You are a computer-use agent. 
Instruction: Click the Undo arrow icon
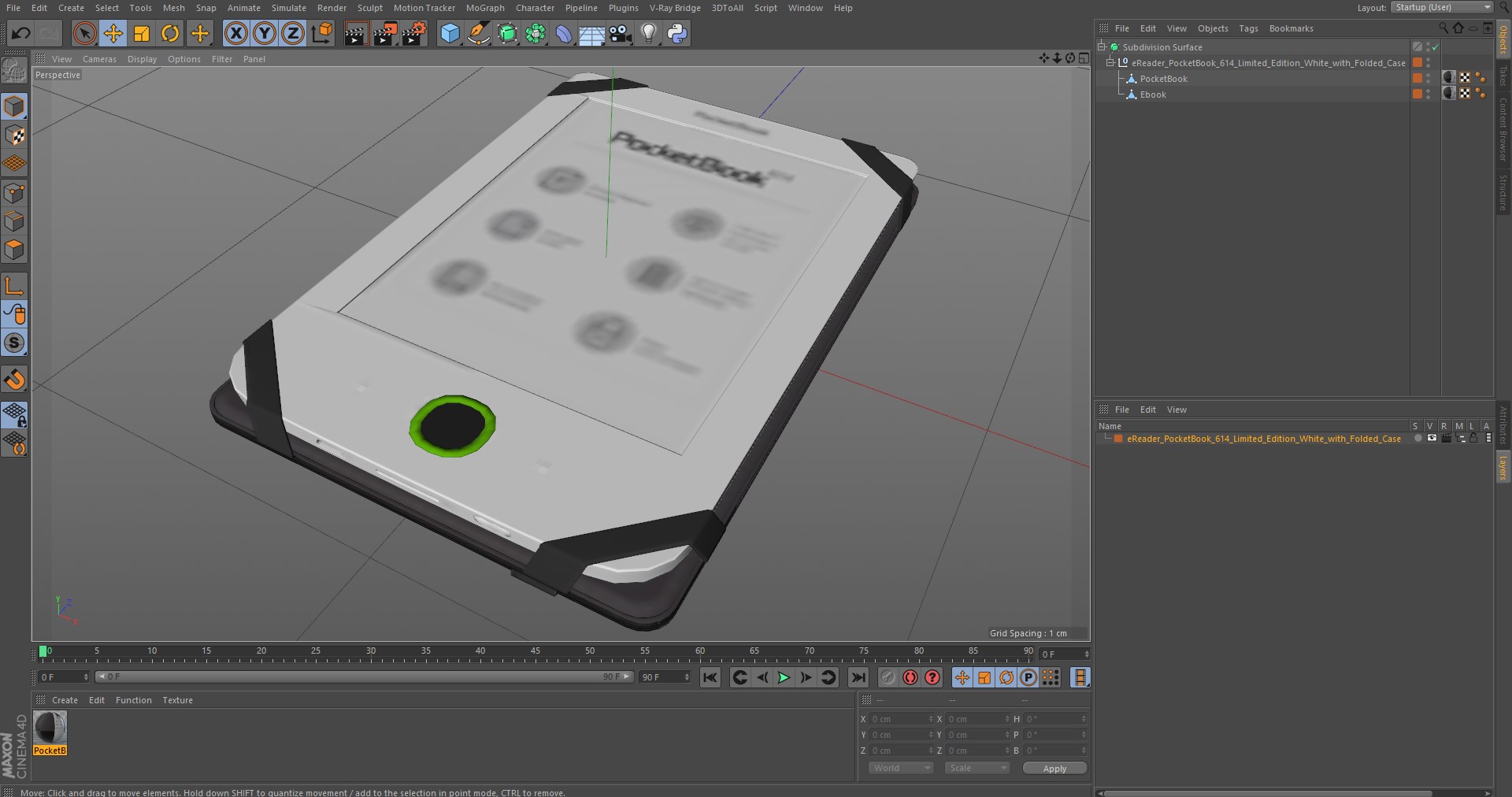tap(21, 33)
